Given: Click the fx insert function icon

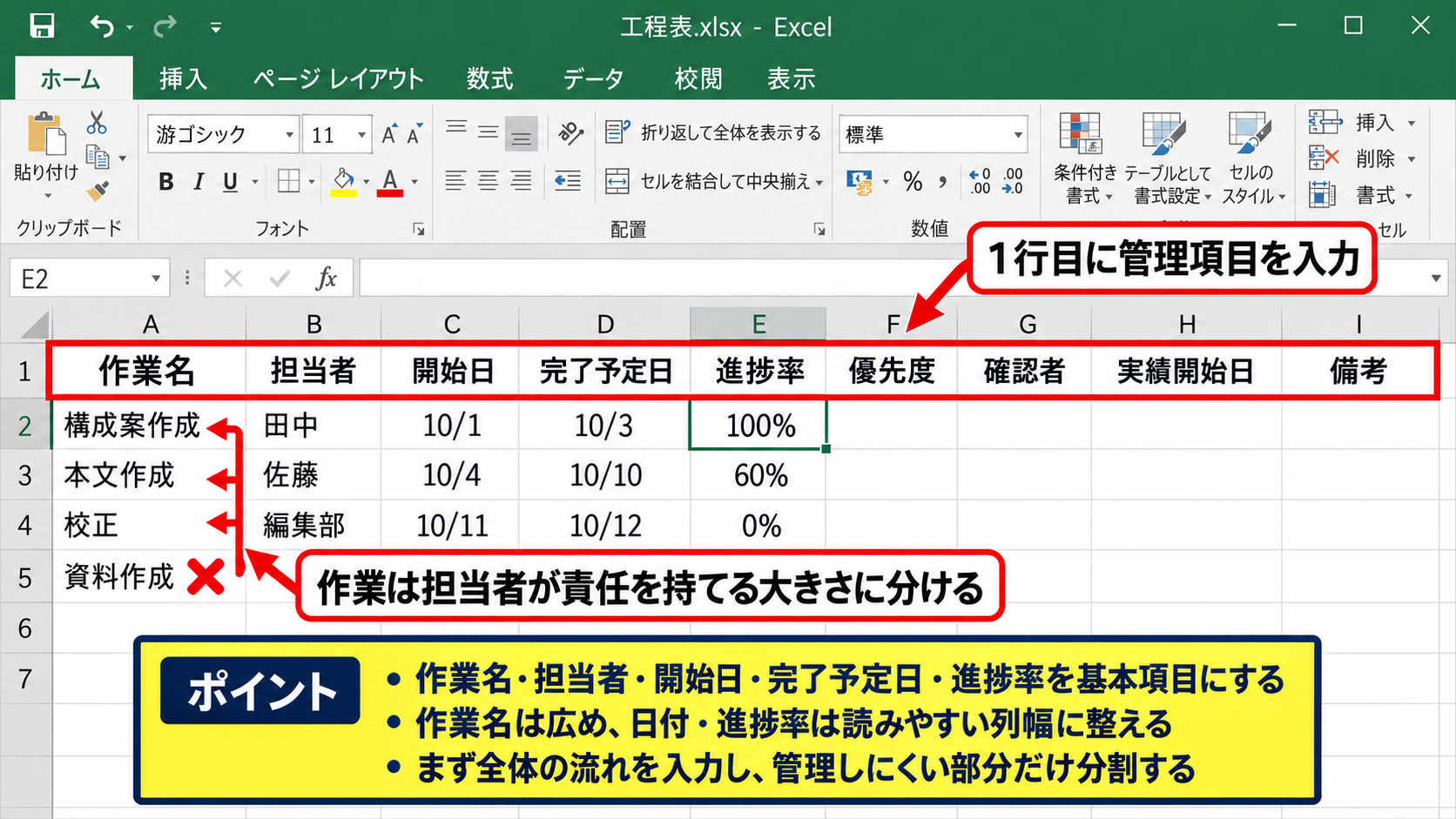Looking at the screenshot, I should [327, 279].
